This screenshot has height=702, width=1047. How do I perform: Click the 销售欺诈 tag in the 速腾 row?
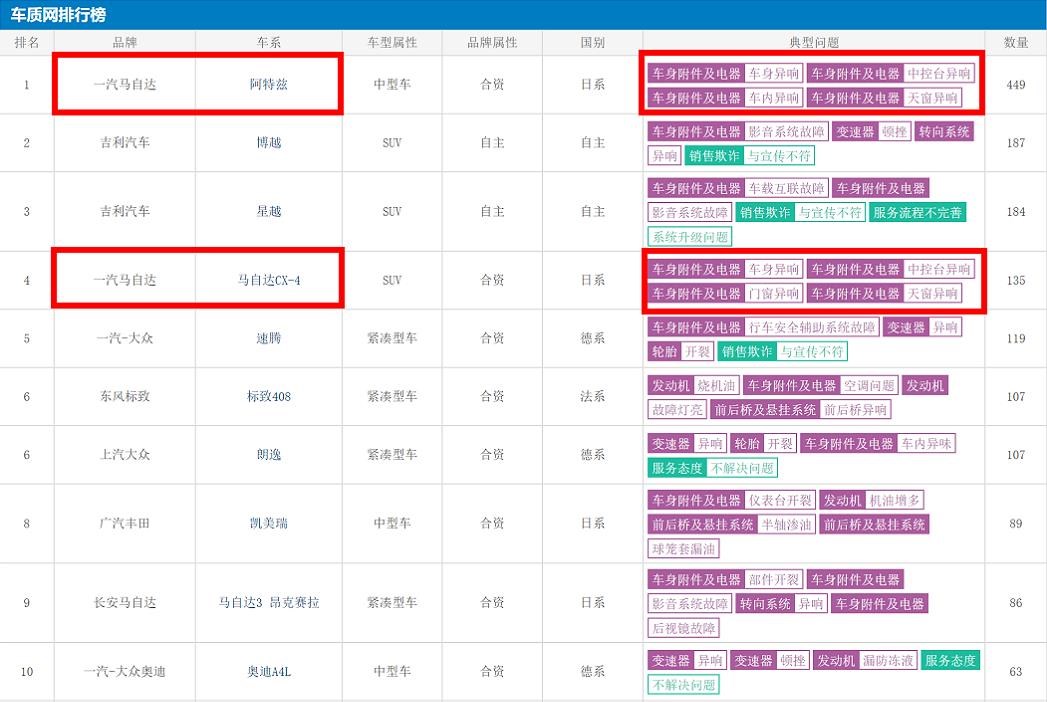747,351
